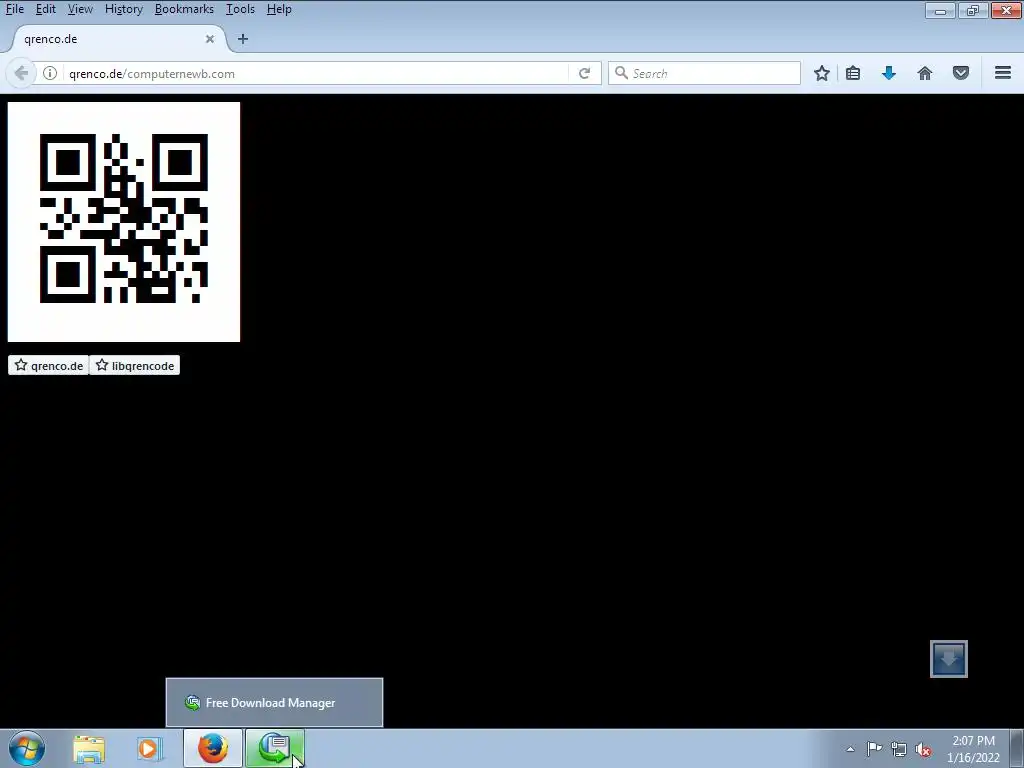Open the Downloads arrow icon
The image size is (1024, 768).
[x=889, y=73]
